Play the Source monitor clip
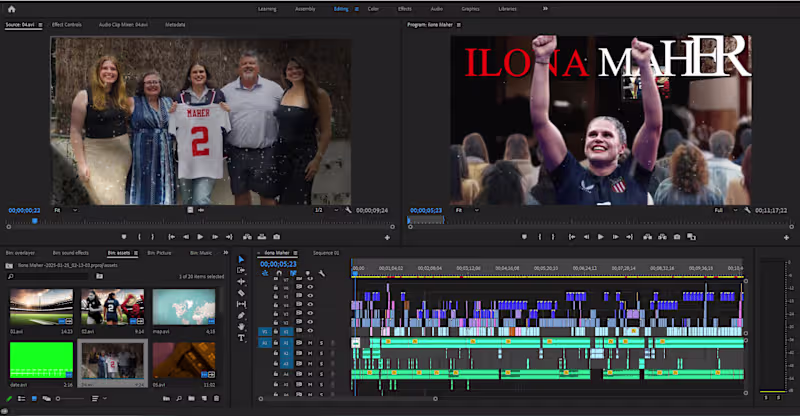Image resolution: width=800 pixels, height=416 pixels. tap(200, 237)
